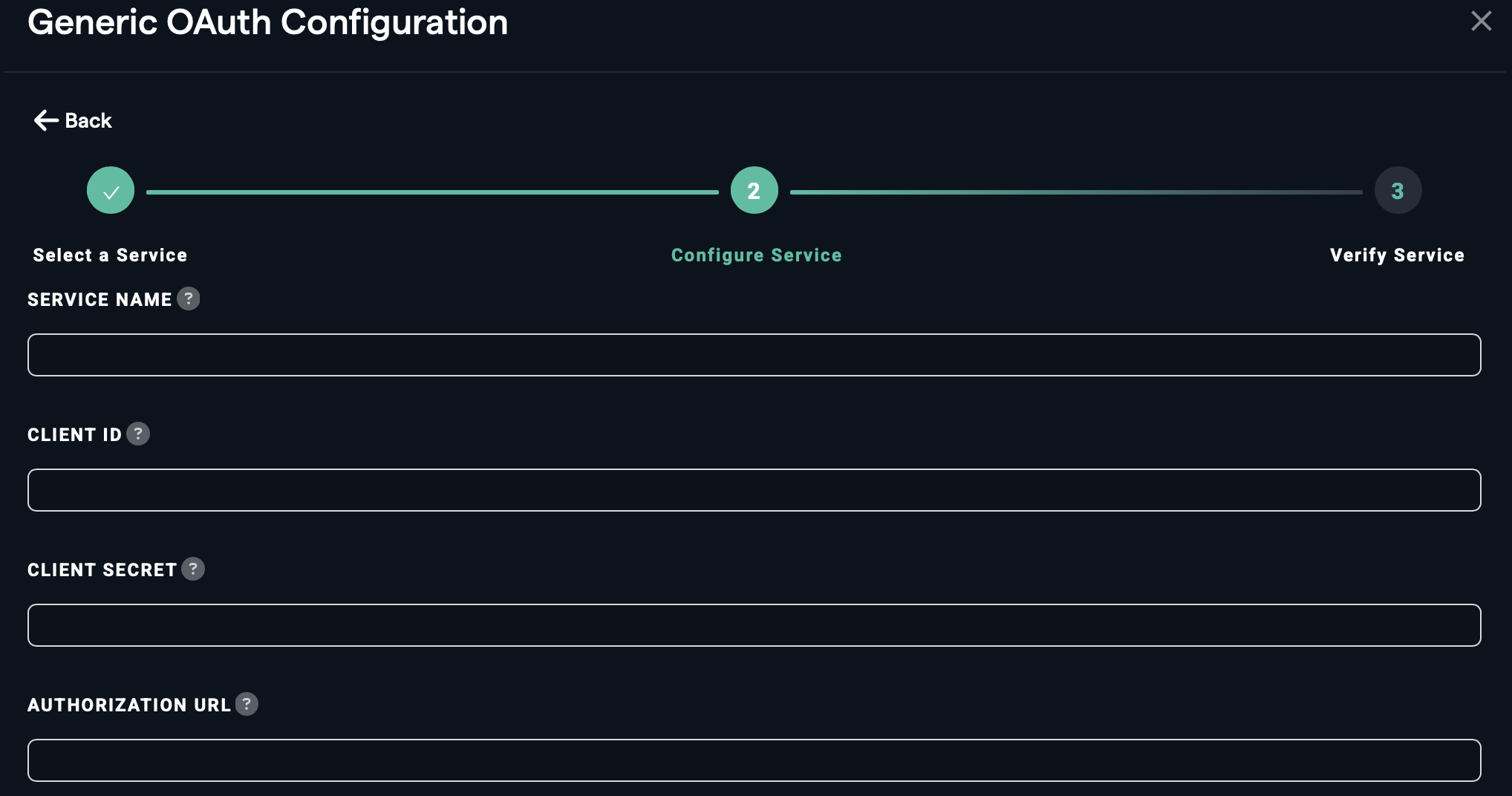This screenshot has width=1512, height=796.
Task: Click the Service Name help icon
Action: [189, 298]
